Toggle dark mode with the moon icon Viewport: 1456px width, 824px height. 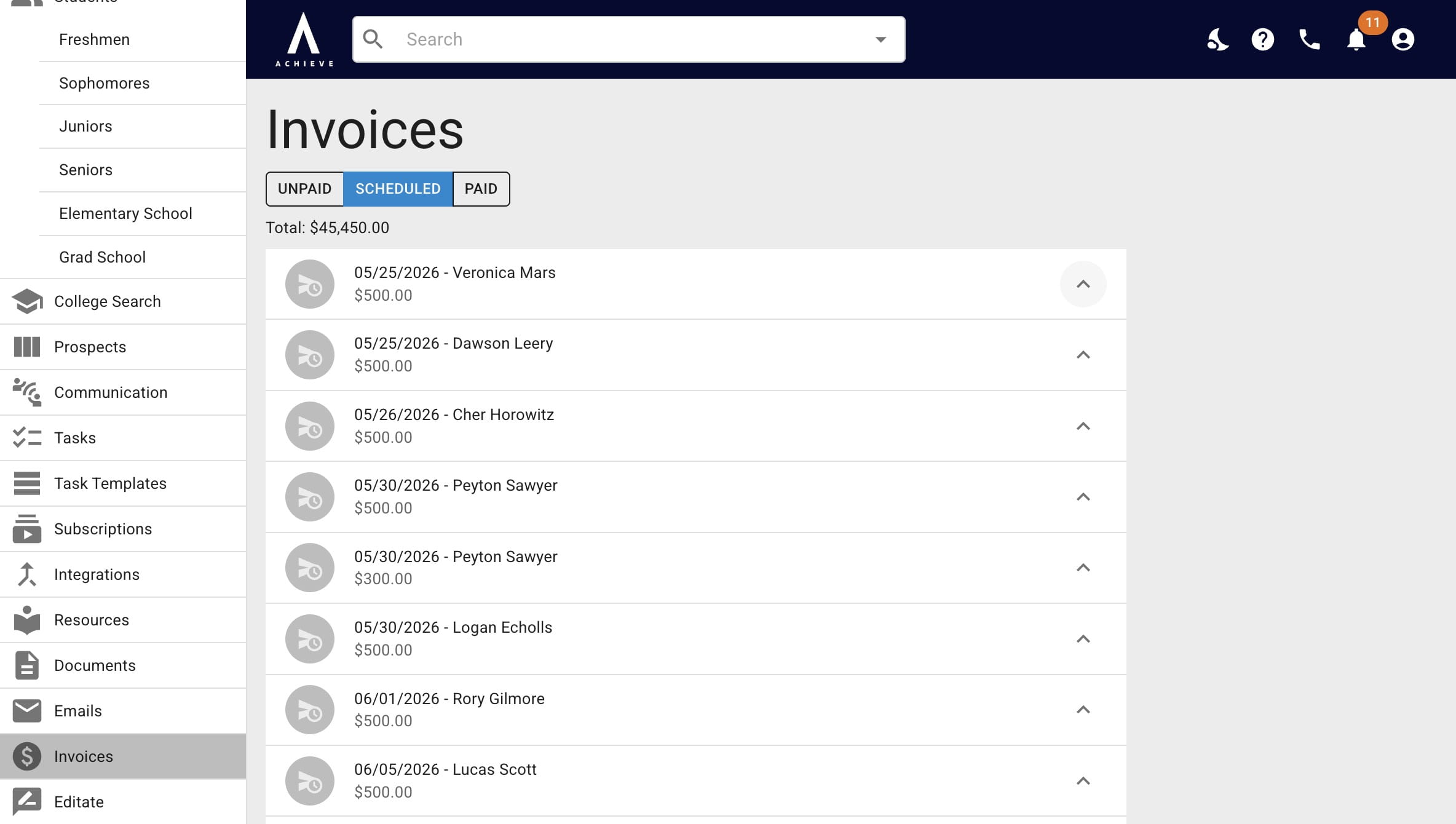click(x=1217, y=39)
